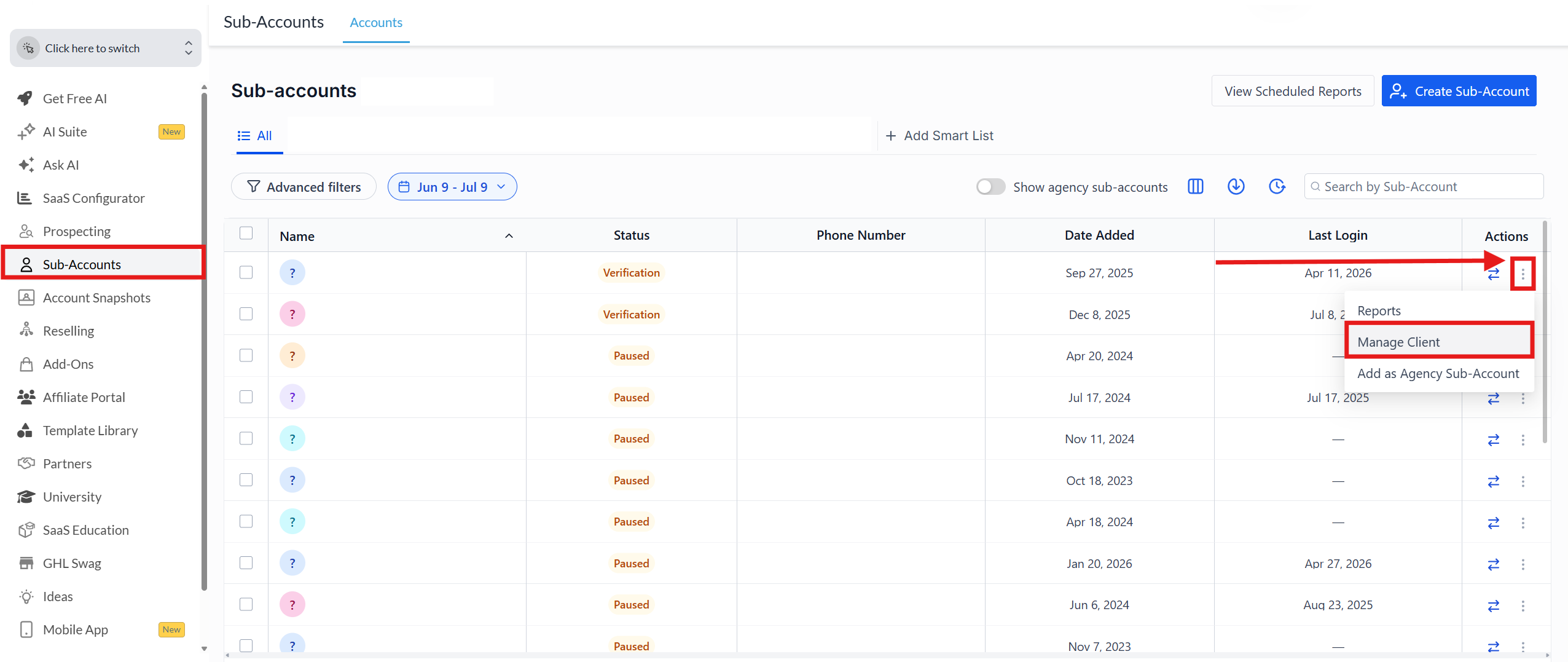The width and height of the screenshot is (1568, 662).
Task: Check the row added Jan 20, 2026
Action: pos(246,562)
